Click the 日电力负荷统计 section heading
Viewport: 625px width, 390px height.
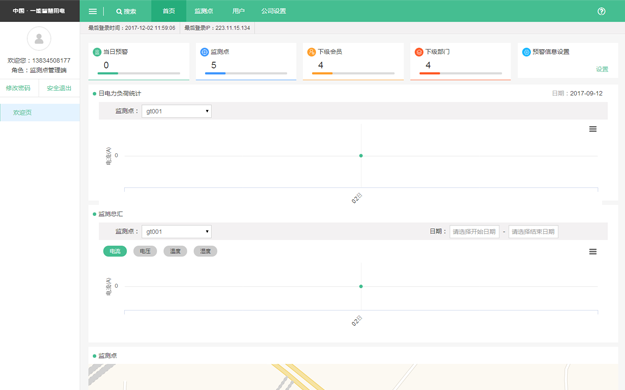[120, 93]
